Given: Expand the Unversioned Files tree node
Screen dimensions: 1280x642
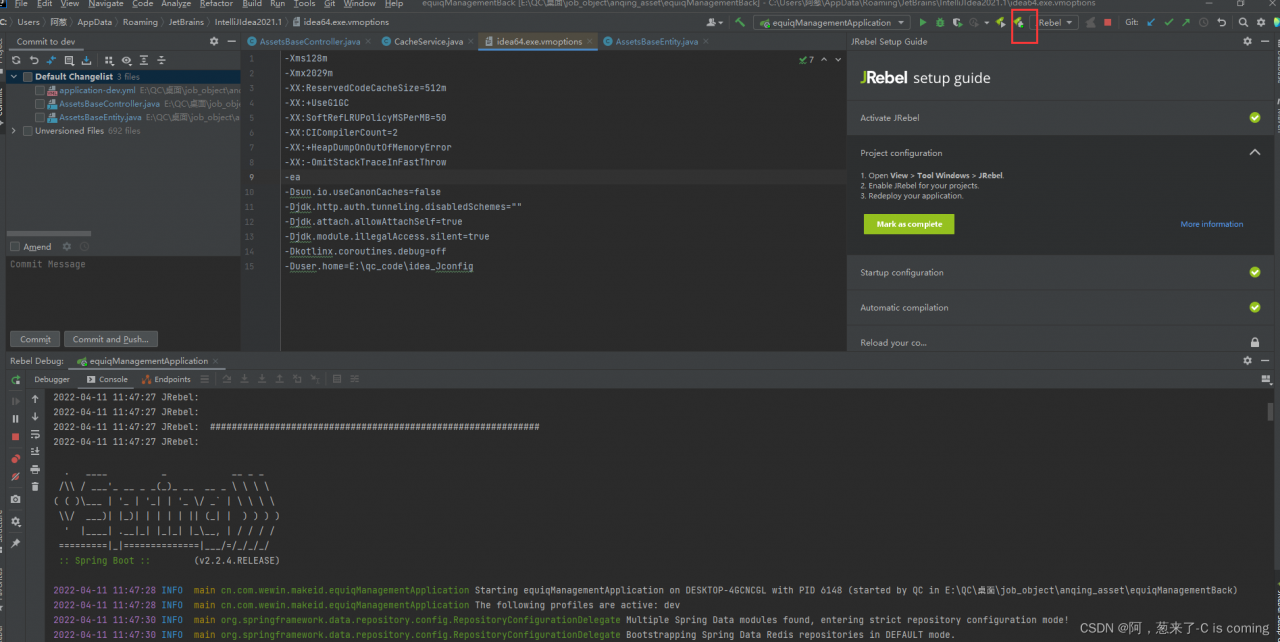Looking at the screenshot, I should 14,131.
